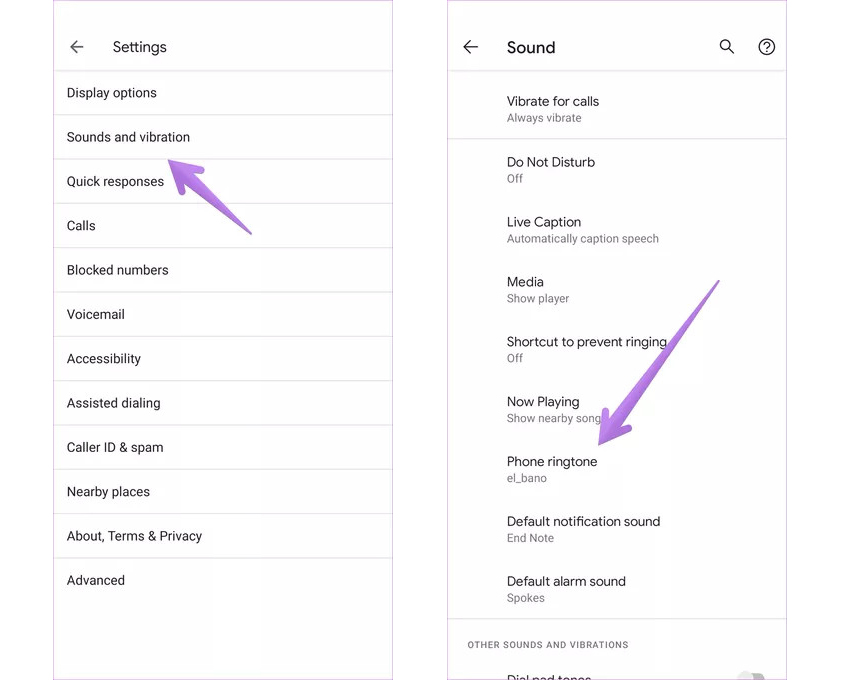The height and width of the screenshot is (680, 850).
Task: Open the Calls settings item
Action: pyautogui.click(x=81, y=226)
